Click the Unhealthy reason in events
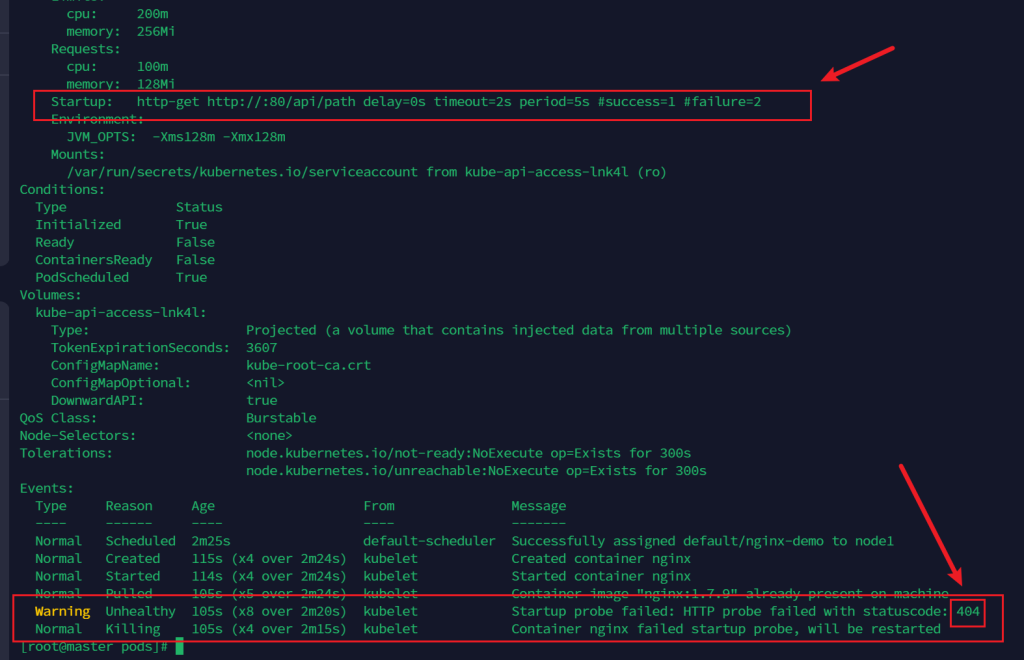 pos(140,611)
